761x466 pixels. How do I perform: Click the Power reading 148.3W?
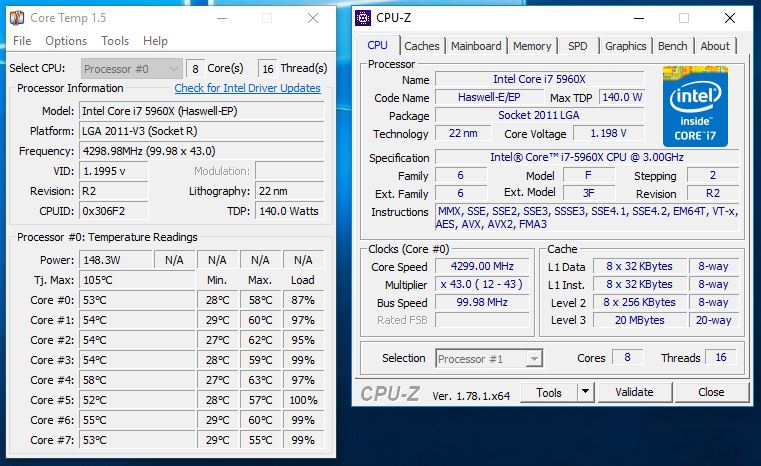point(116,260)
